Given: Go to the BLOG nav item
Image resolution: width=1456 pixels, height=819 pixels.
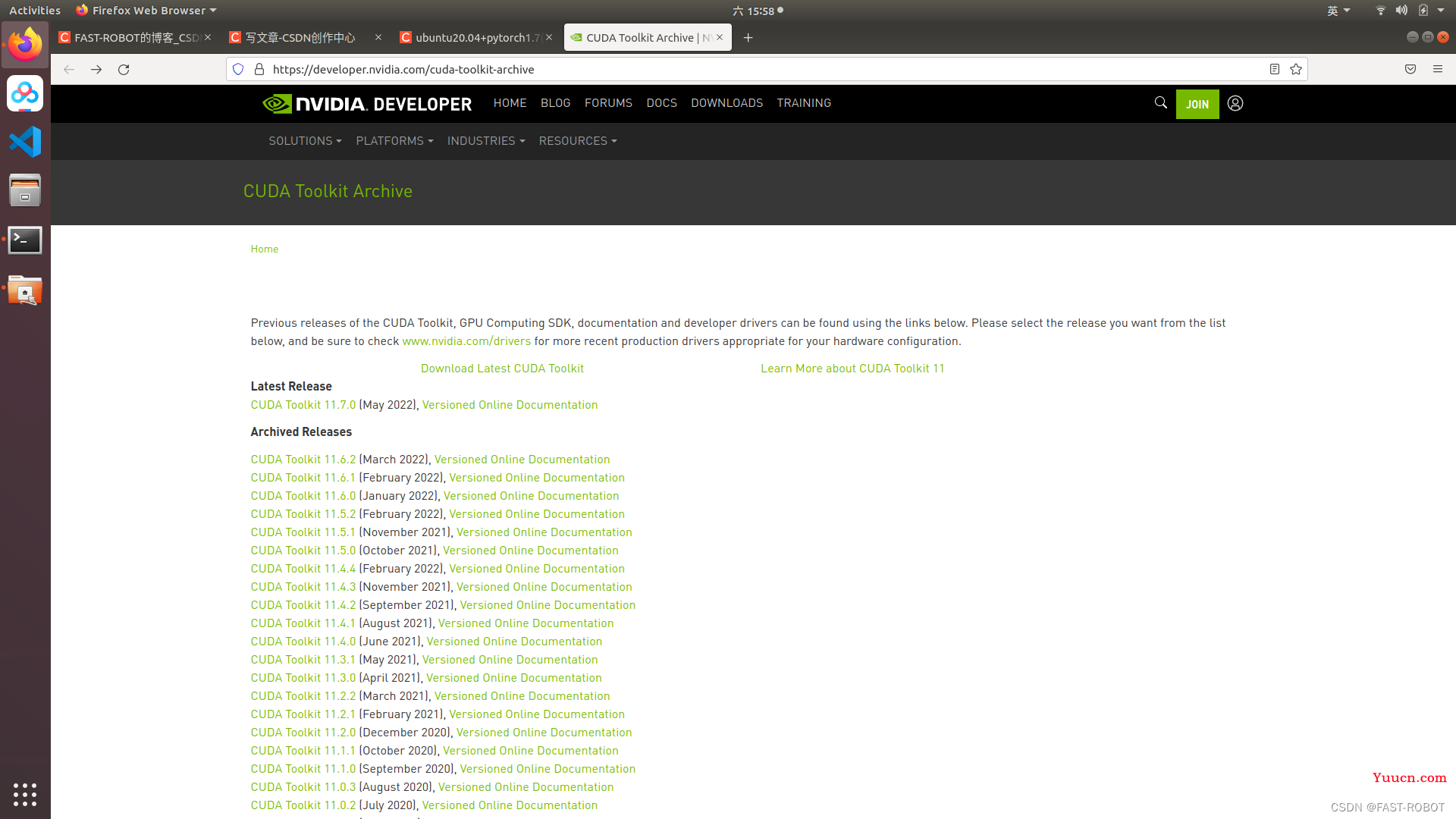Looking at the screenshot, I should click(x=555, y=103).
